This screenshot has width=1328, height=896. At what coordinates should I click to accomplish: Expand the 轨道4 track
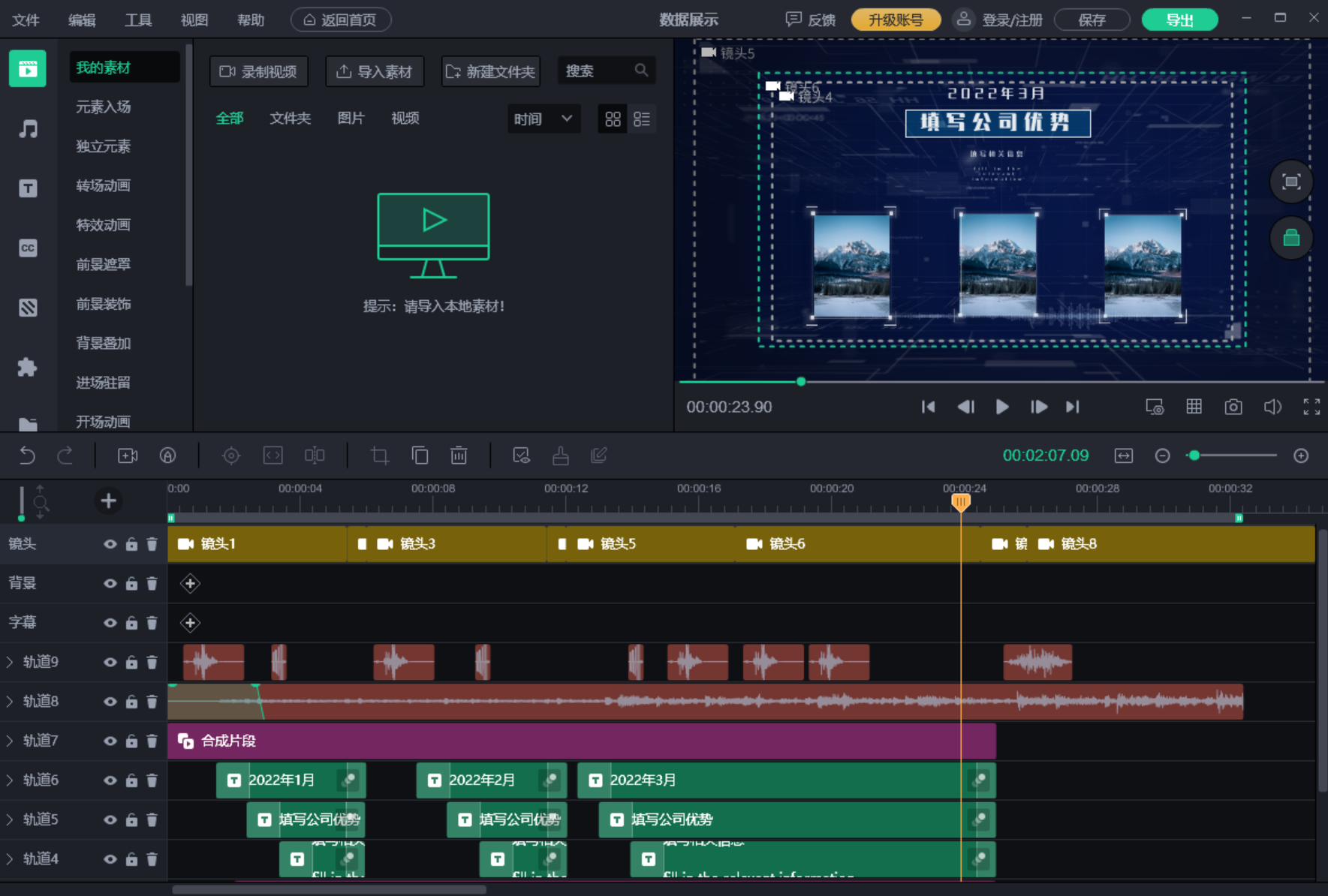[x=10, y=859]
